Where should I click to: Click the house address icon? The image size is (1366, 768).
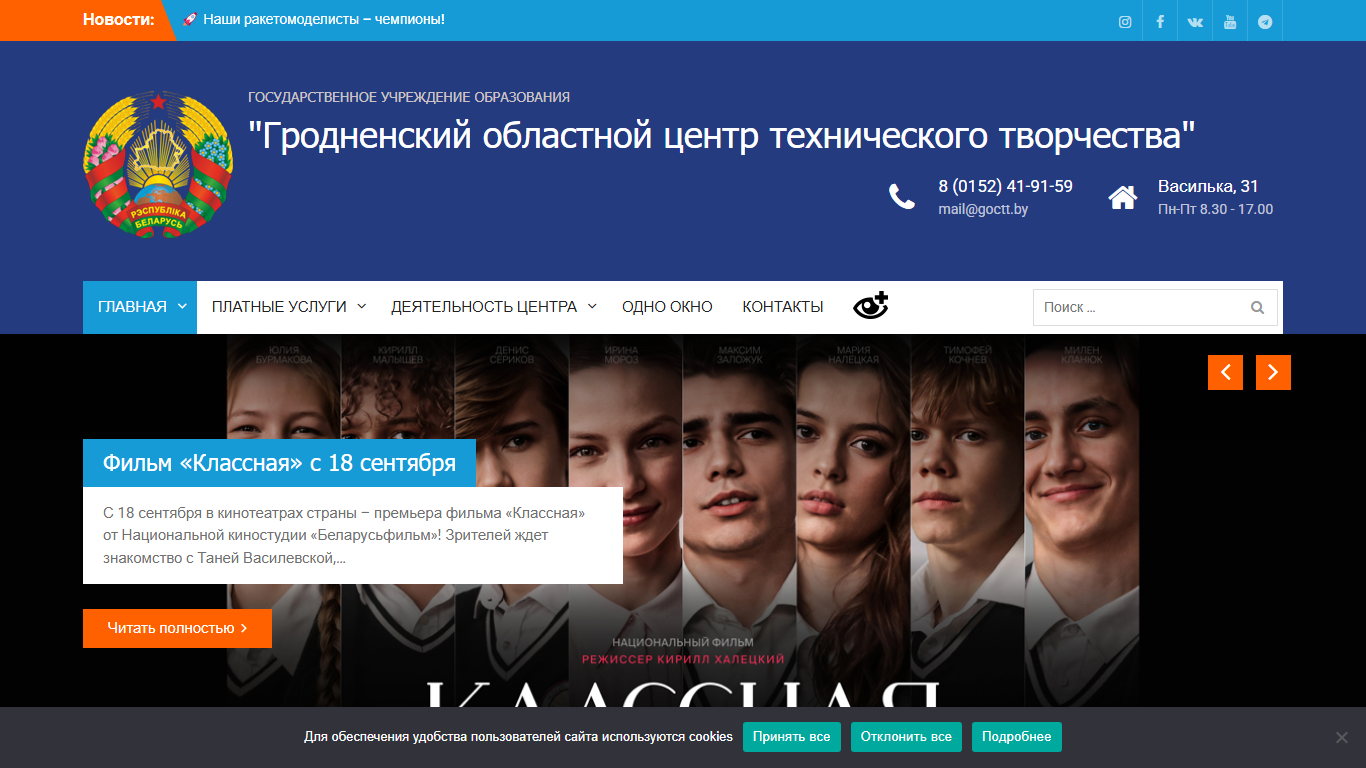pyautogui.click(x=1123, y=197)
